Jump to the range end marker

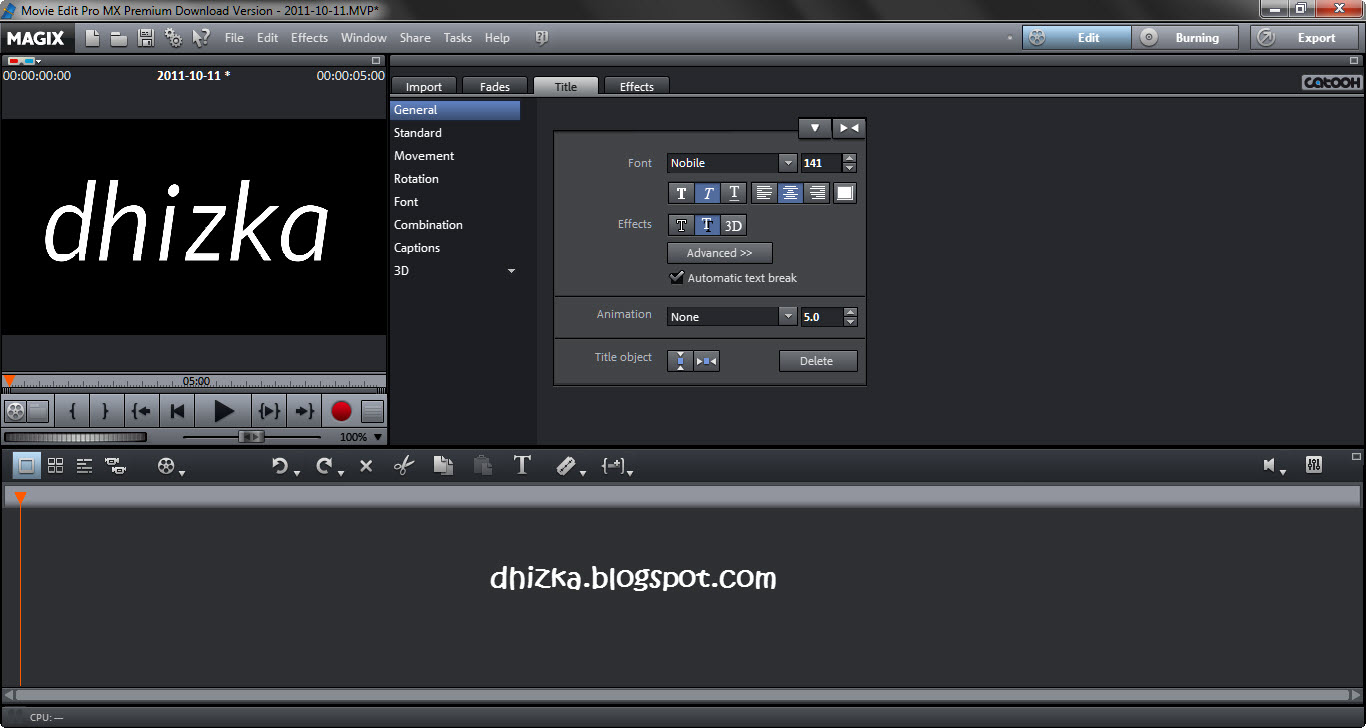(x=305, y=411)
